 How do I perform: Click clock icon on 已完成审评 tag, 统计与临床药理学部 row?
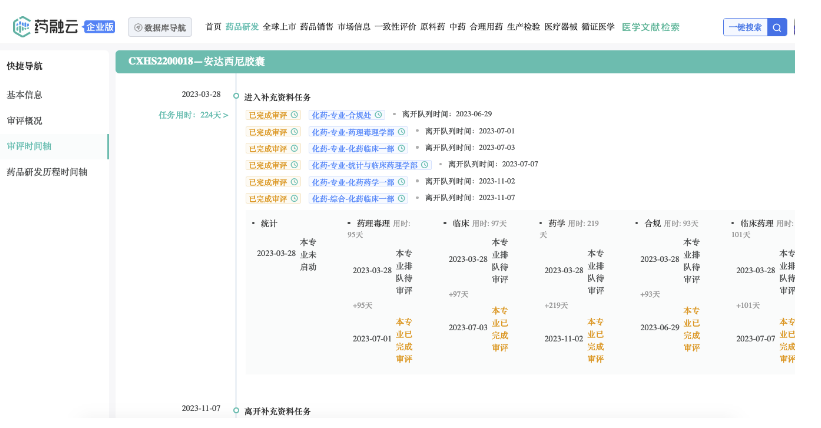[294, 165]
